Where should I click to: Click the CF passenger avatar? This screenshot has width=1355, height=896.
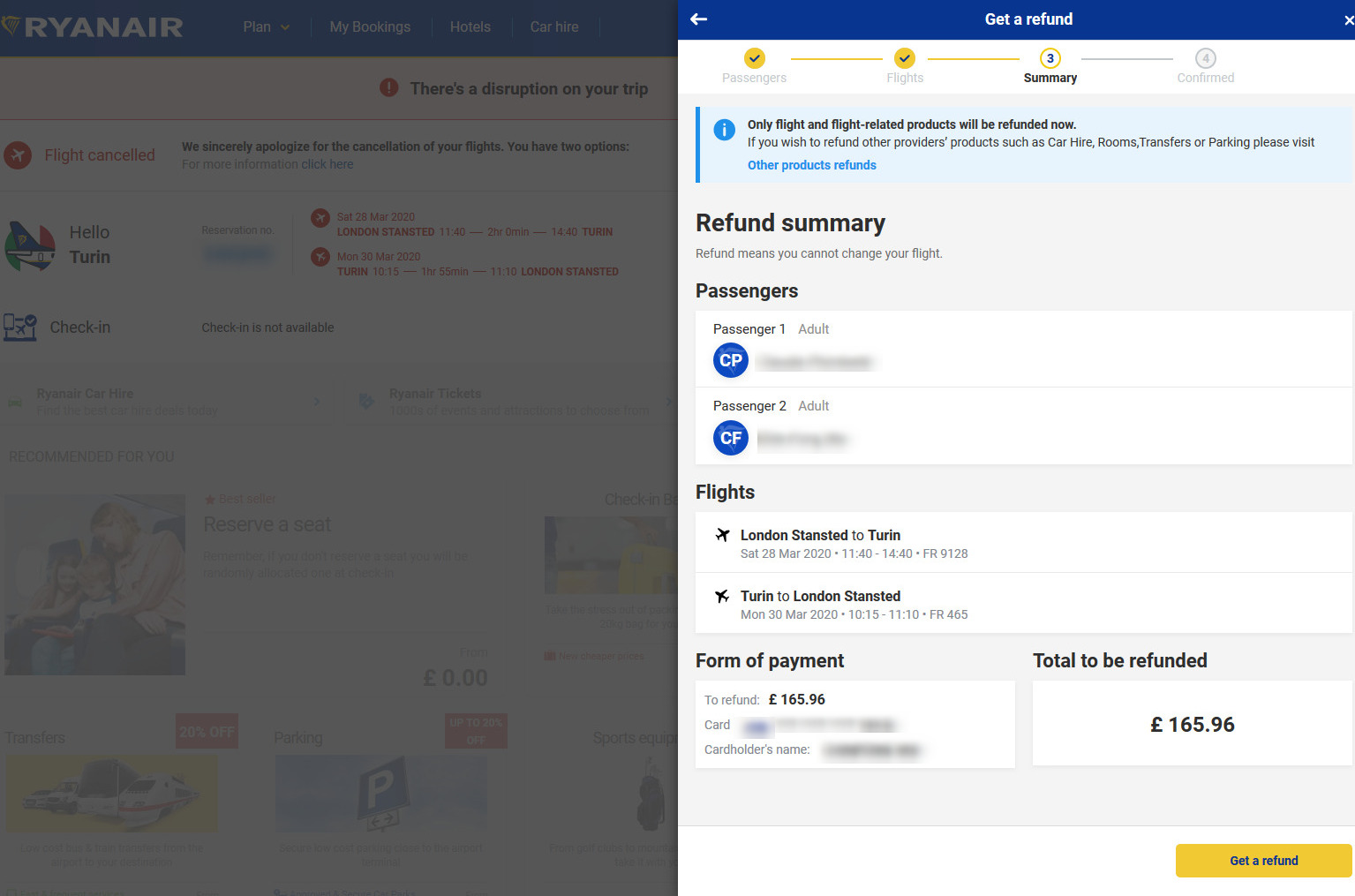730,438
